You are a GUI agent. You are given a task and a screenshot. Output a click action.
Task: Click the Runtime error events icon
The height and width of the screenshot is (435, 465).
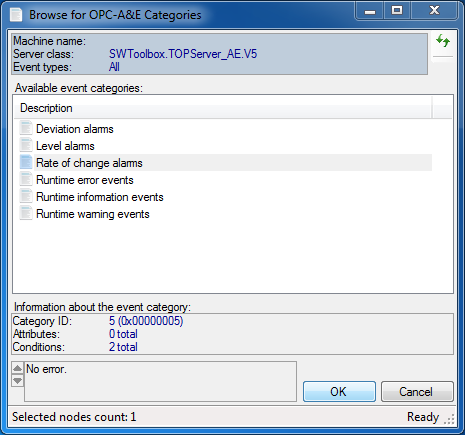[x=26, y=180]
